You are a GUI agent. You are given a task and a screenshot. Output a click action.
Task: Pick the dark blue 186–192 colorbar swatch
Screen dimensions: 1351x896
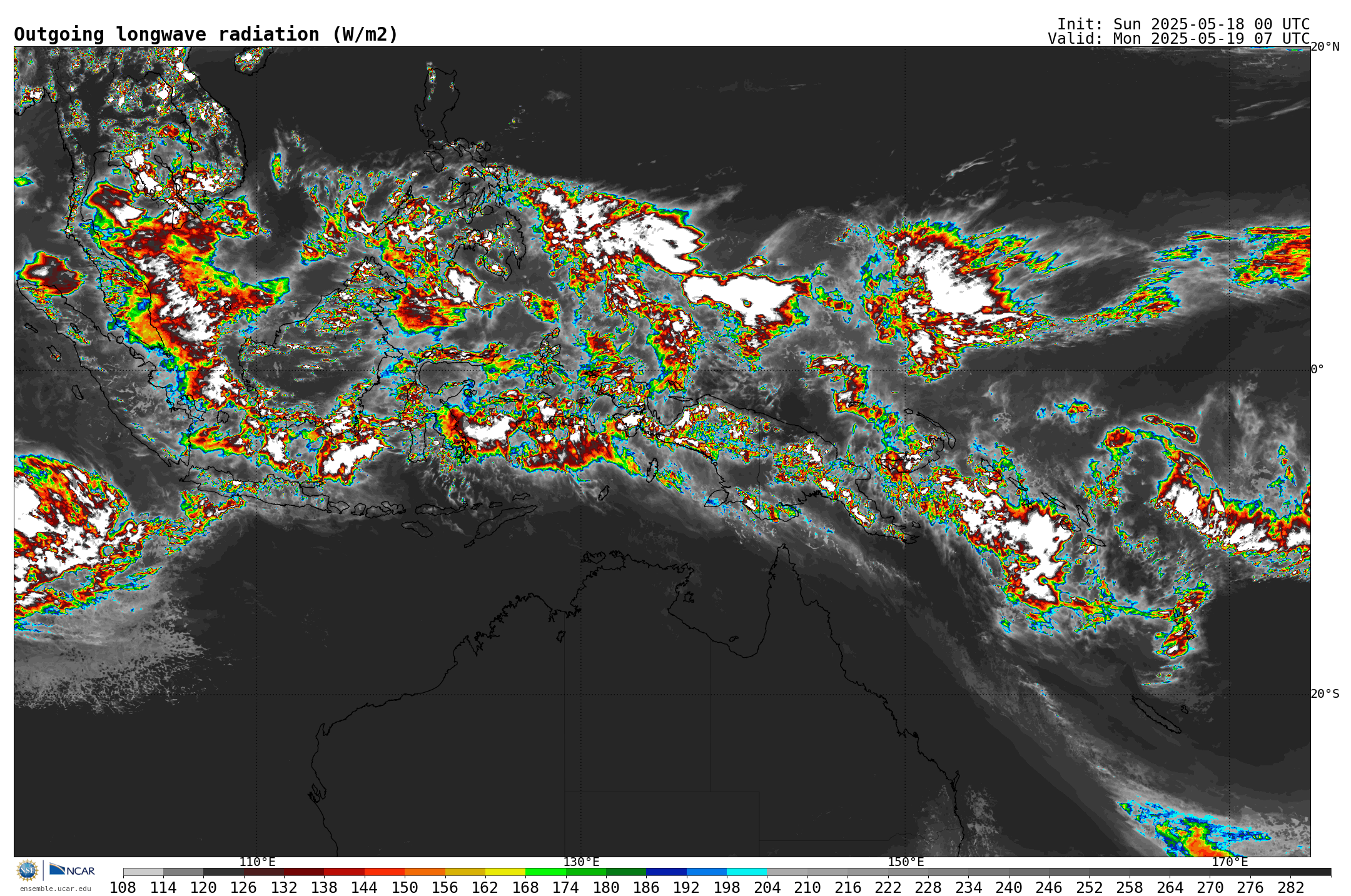click(666, 872)
